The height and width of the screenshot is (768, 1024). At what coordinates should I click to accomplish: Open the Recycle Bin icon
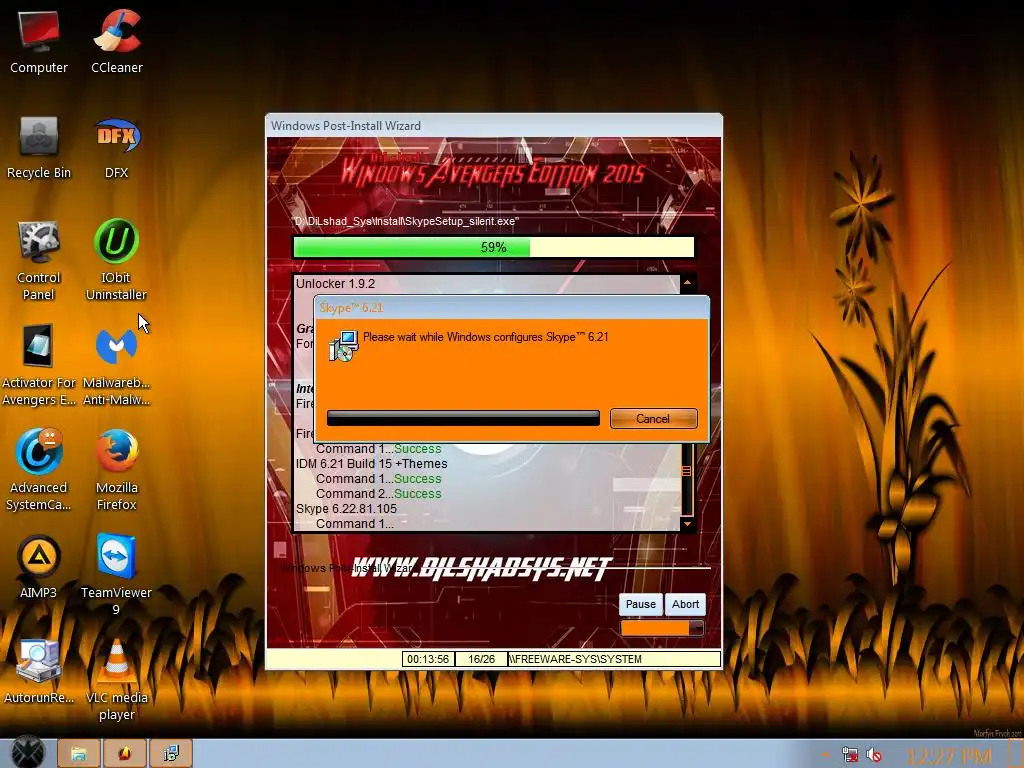pyautogui.click(x=39, y=148)
